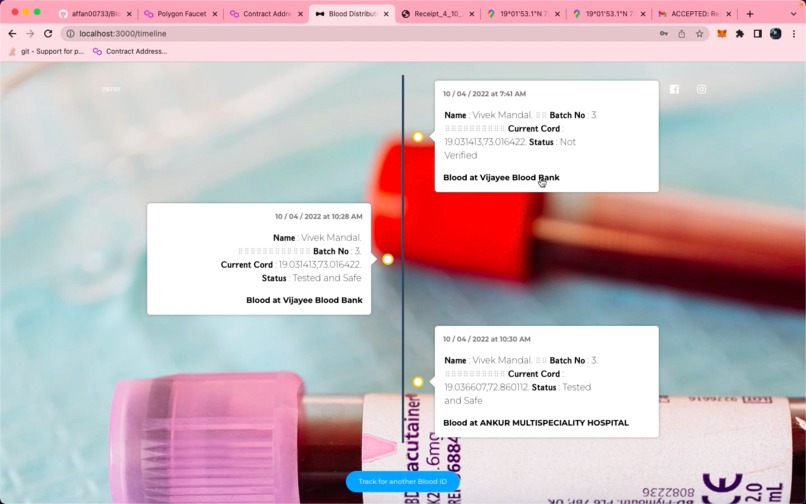Open the Contract Address bookmark

click(x=130, y=51)
